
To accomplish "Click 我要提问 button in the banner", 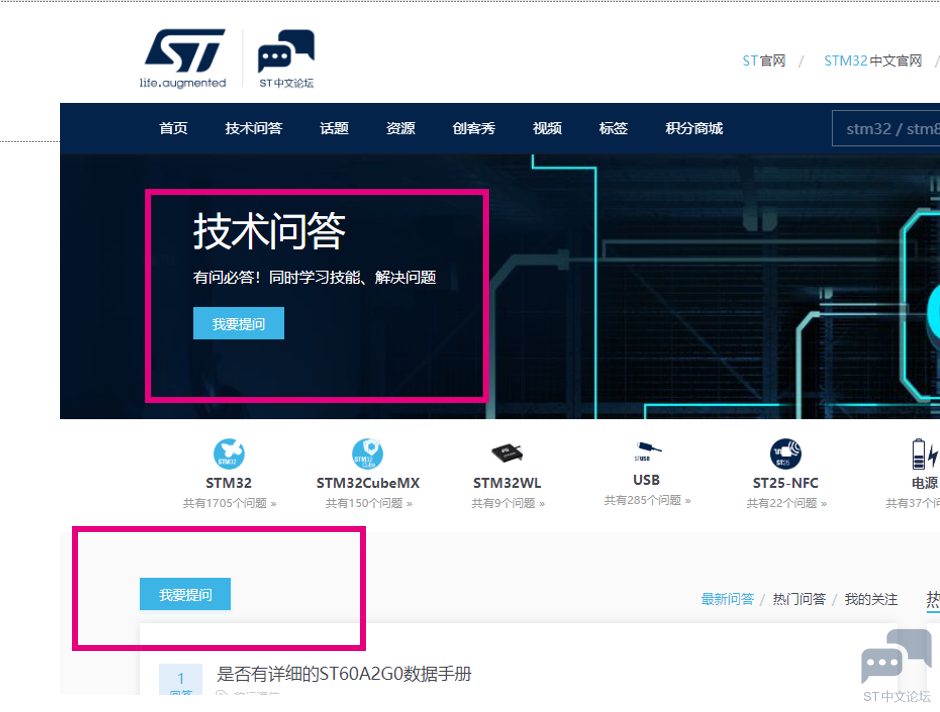I will (239, 323).
